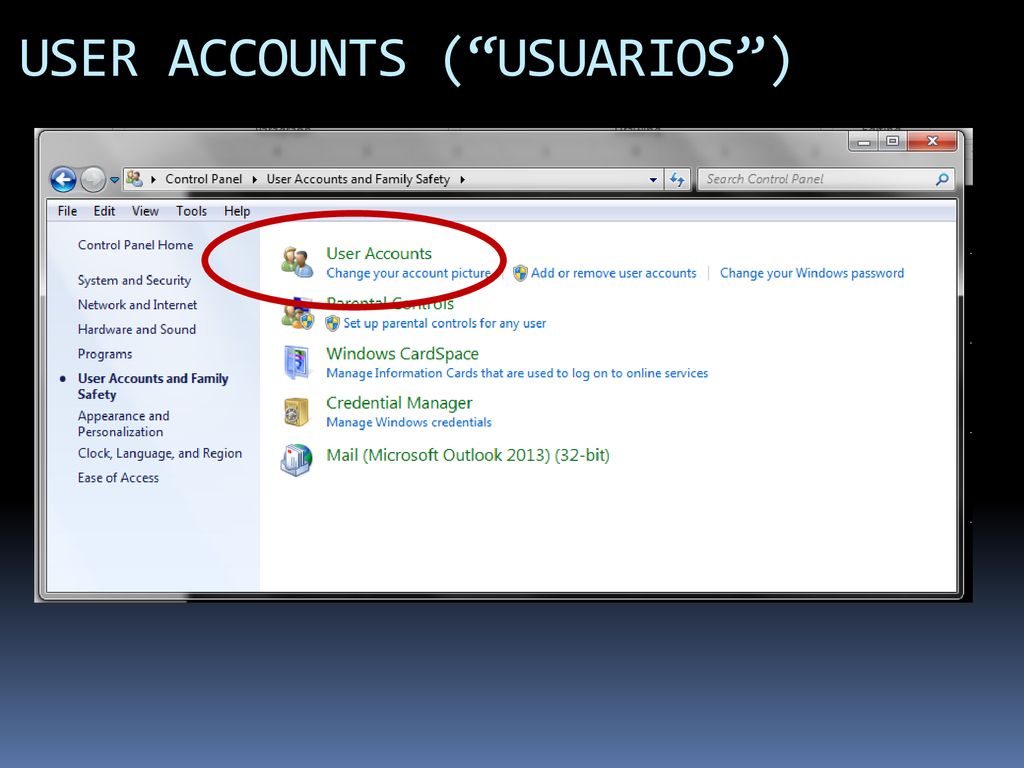
Task: Click Change your account picture
Action: coord(408,273)
